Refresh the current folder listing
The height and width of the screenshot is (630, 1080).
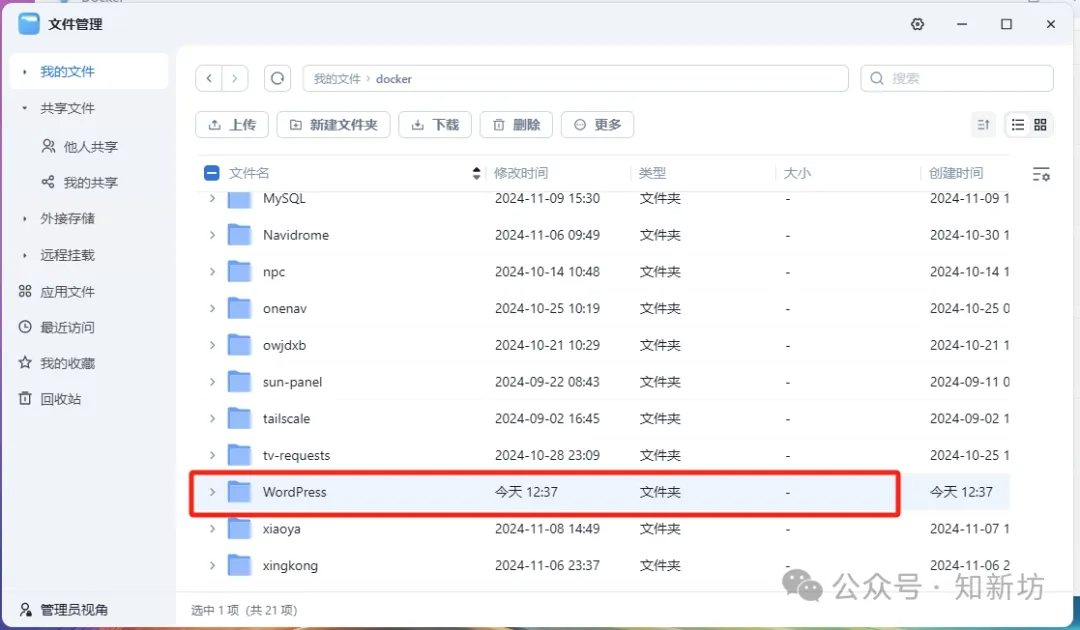277,78
